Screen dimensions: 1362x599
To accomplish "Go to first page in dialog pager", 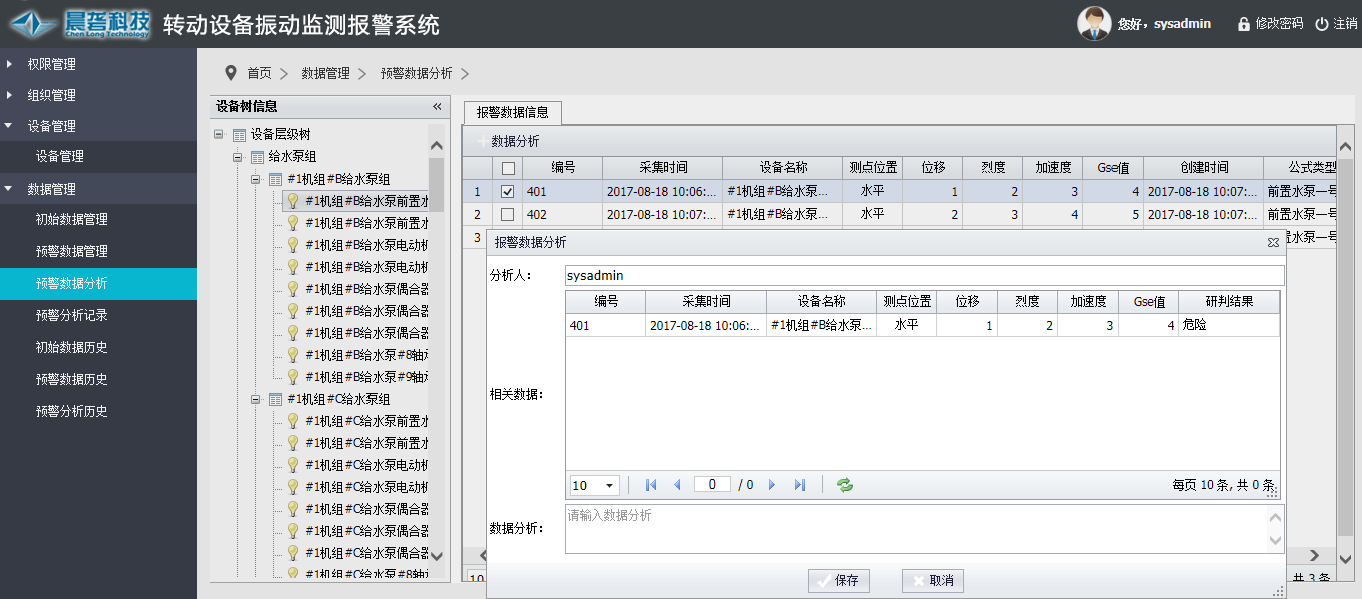I will click(651, 485).
